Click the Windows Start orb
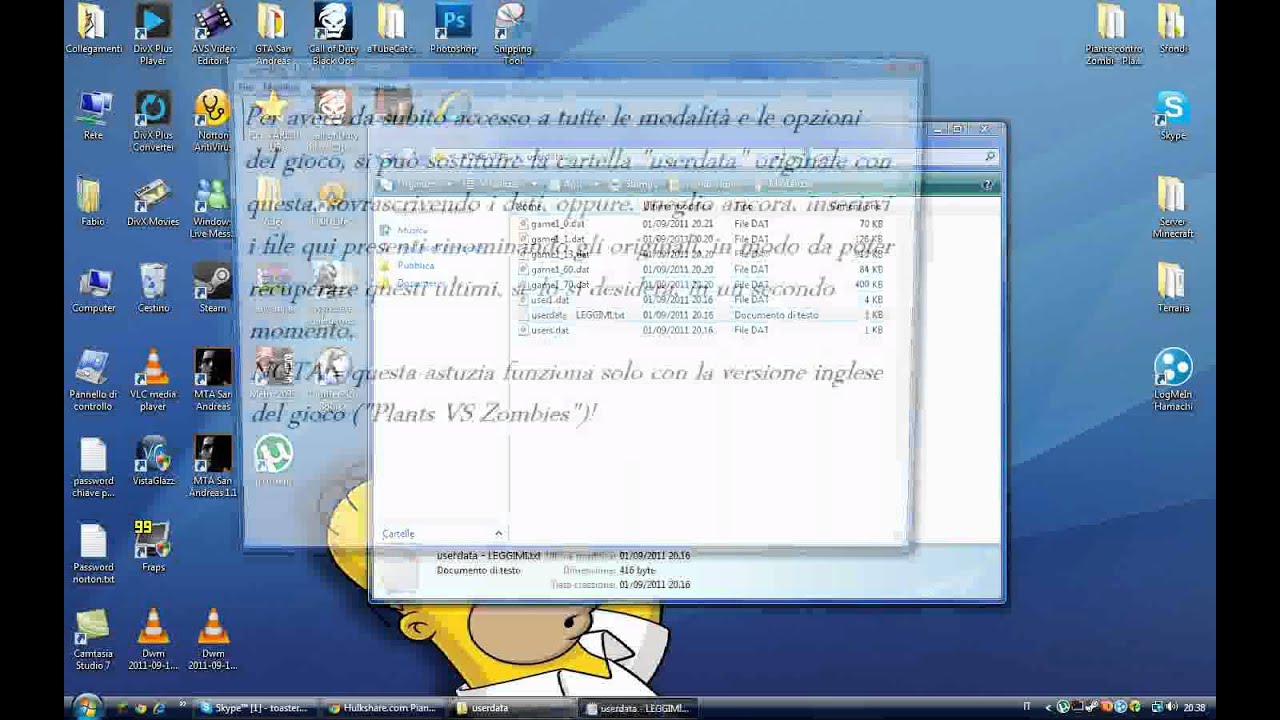 87,707
